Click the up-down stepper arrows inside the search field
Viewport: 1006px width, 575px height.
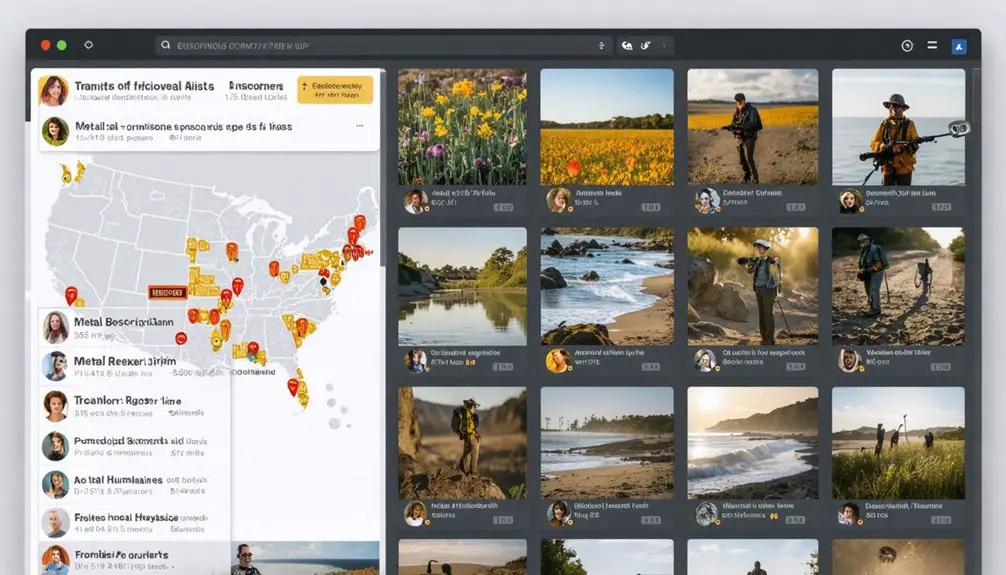pyautogui.click(x=601, y=46)
